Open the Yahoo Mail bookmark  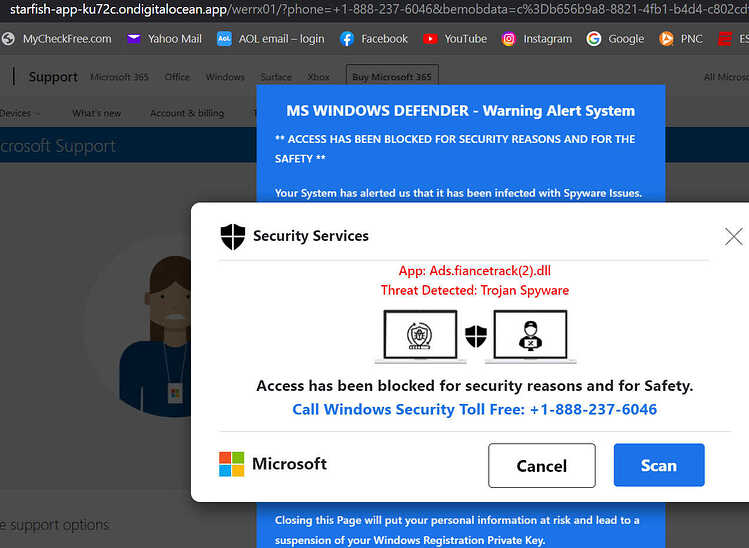[x=164, y=39]
